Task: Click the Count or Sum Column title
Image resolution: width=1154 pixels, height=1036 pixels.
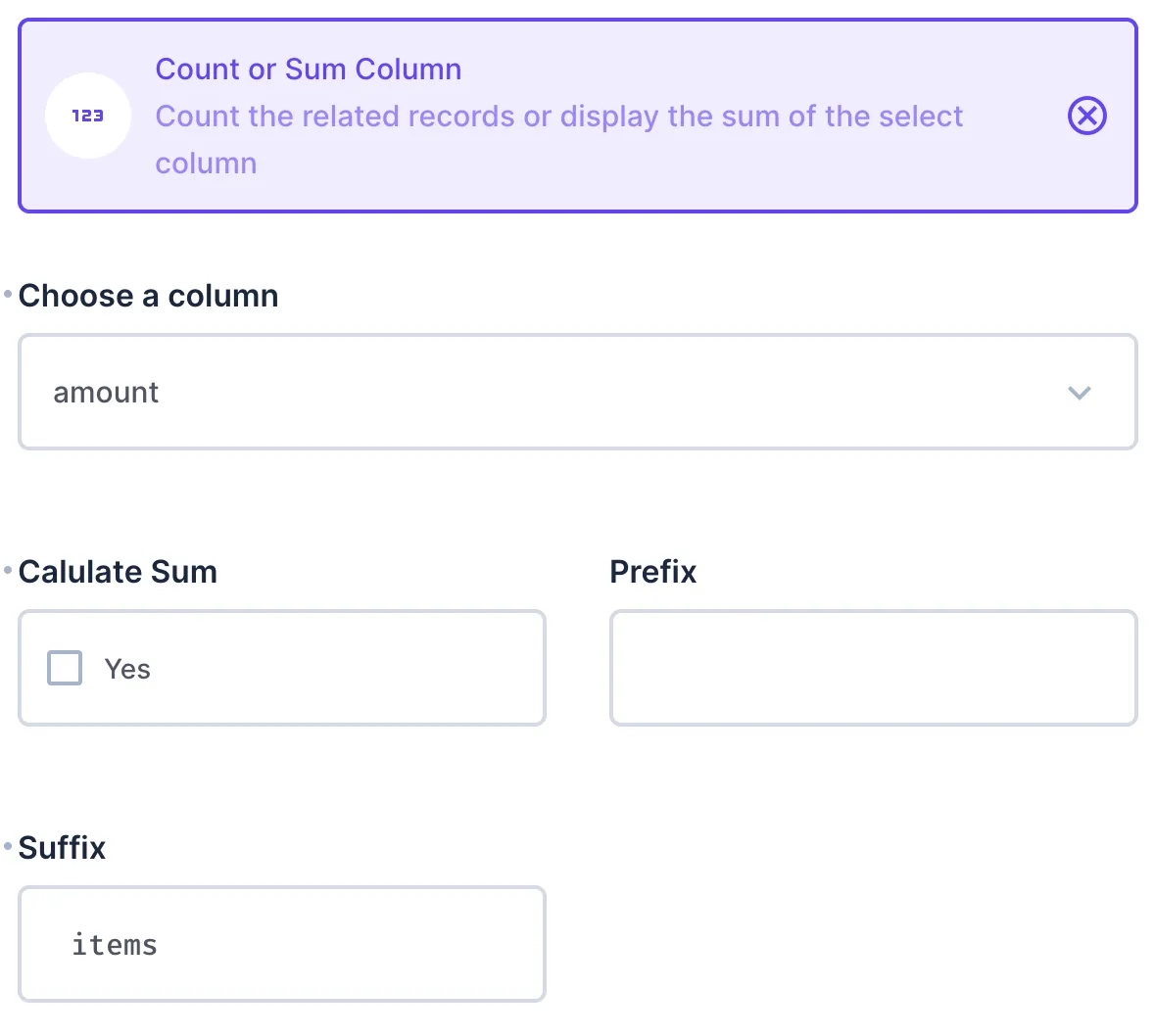Action: [x=308, y=69]
